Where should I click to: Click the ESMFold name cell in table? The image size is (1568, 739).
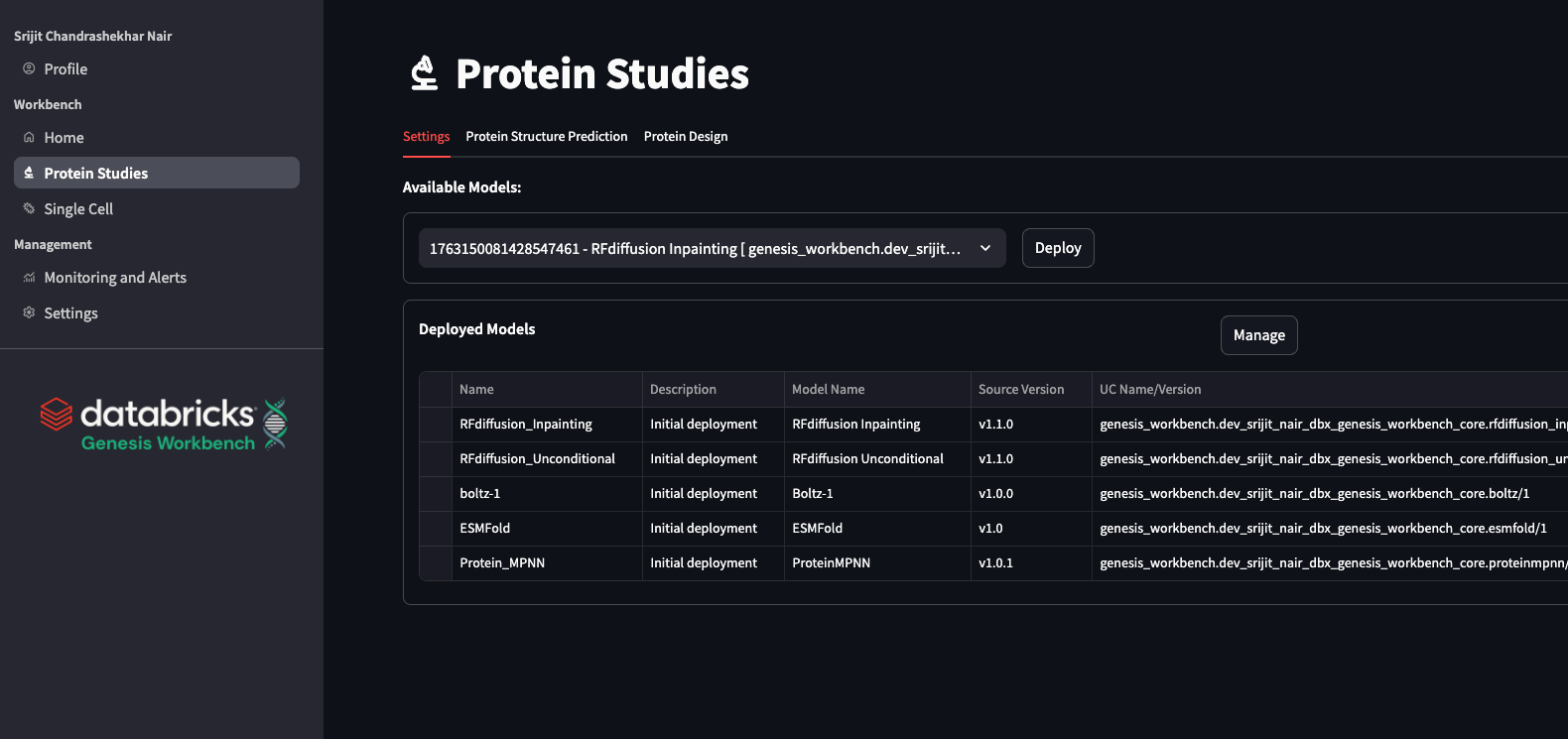tap(485, 529)
